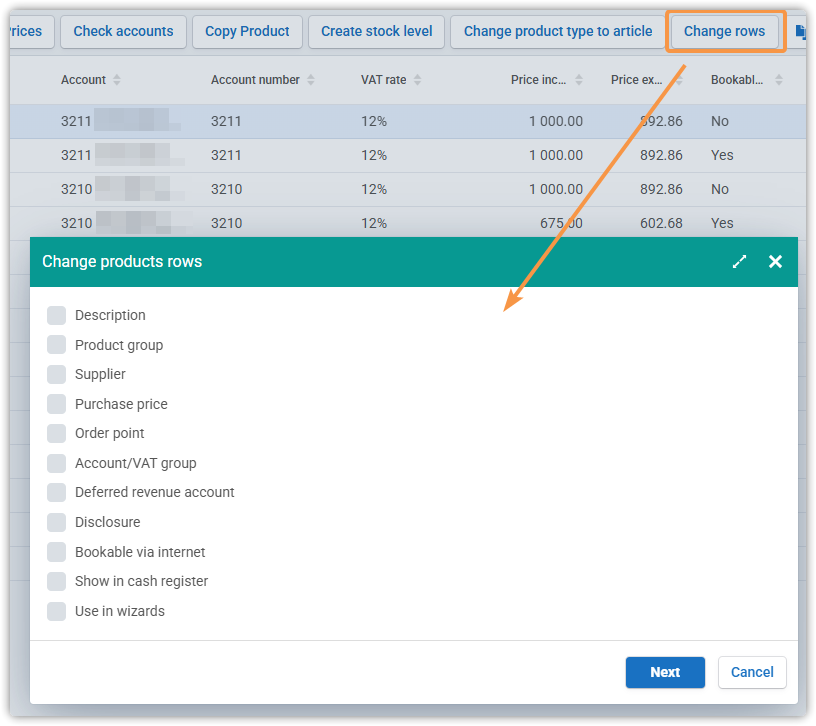Enable the Supplier checkbox
816x726 pixels.
(x=56, y=374)
